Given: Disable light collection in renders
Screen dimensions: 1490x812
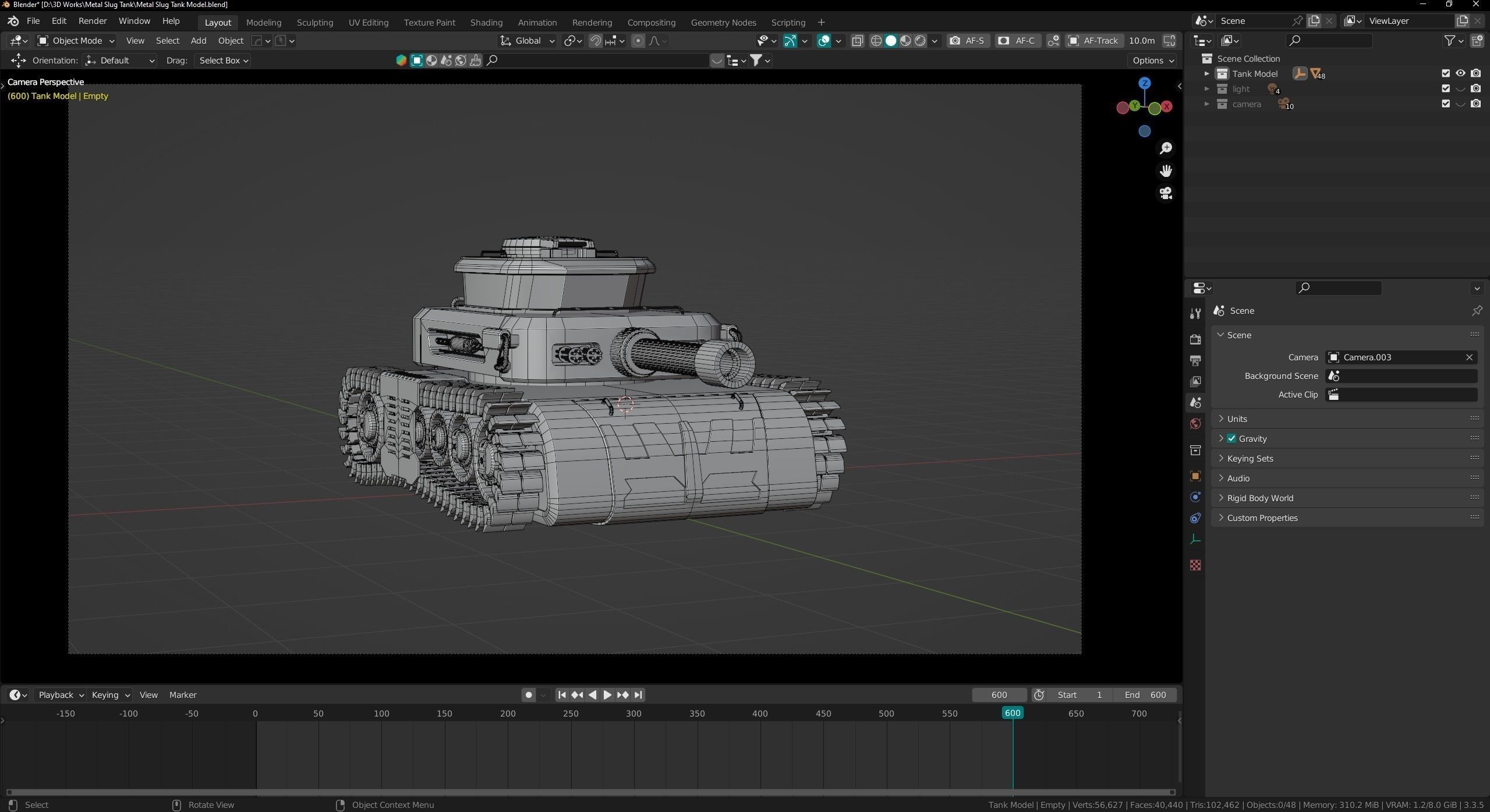Looking at the screenshot, I should tap(1475, 88).
